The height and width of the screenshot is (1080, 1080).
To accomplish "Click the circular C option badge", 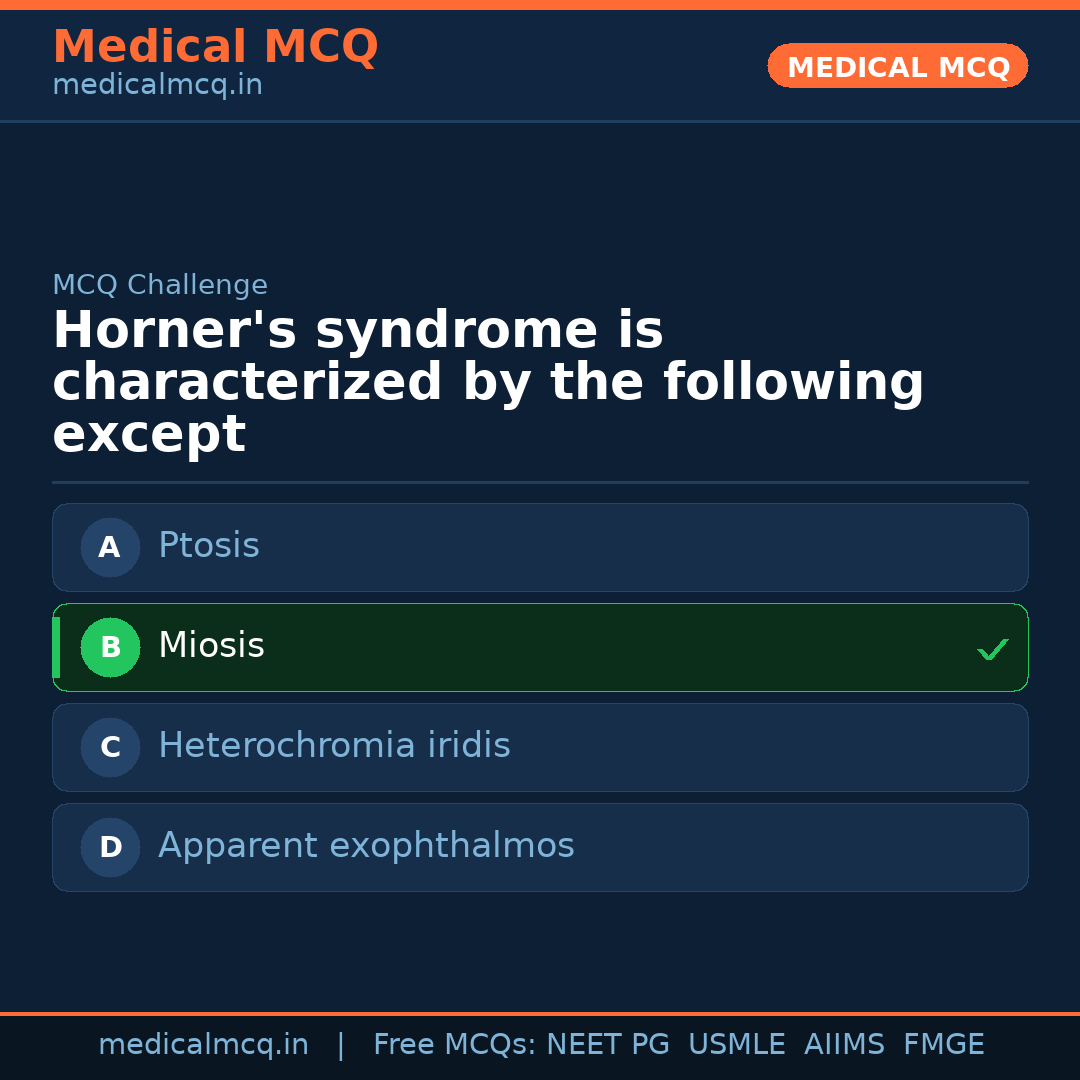I will [x=110, y=747].
